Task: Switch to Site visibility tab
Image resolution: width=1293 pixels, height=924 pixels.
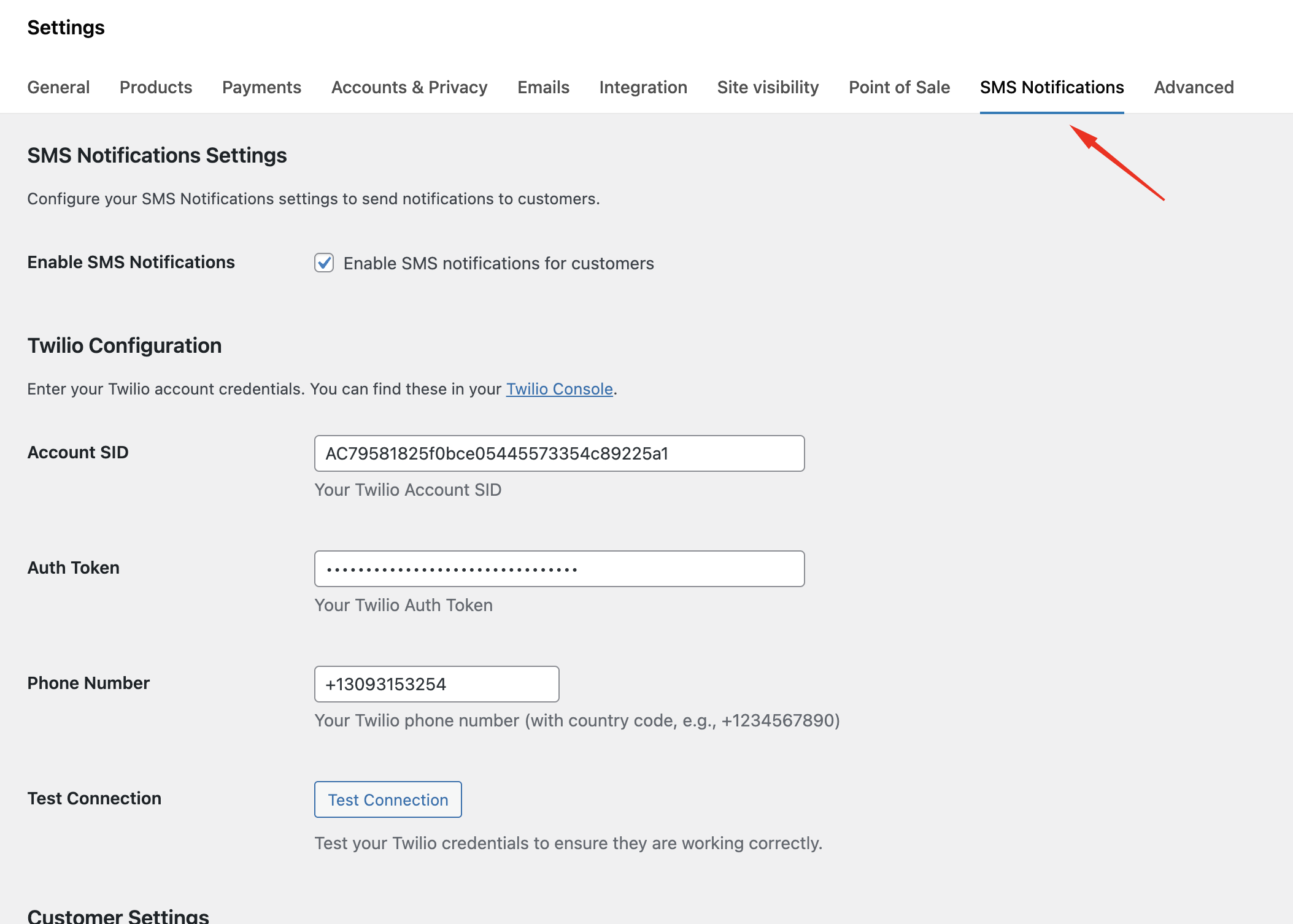Action: [768, 87]
